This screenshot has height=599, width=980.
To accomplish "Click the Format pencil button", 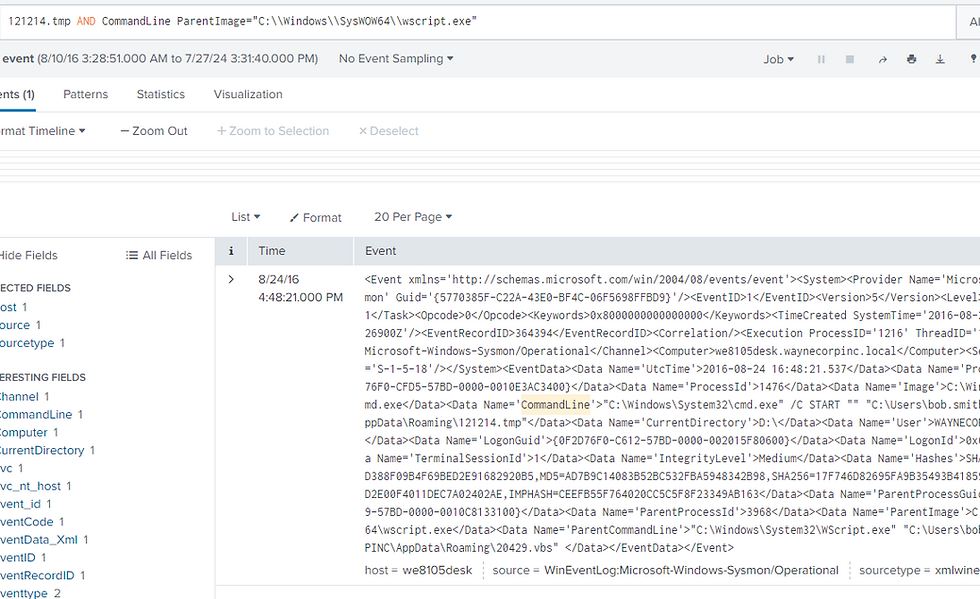I will [315, 217].
